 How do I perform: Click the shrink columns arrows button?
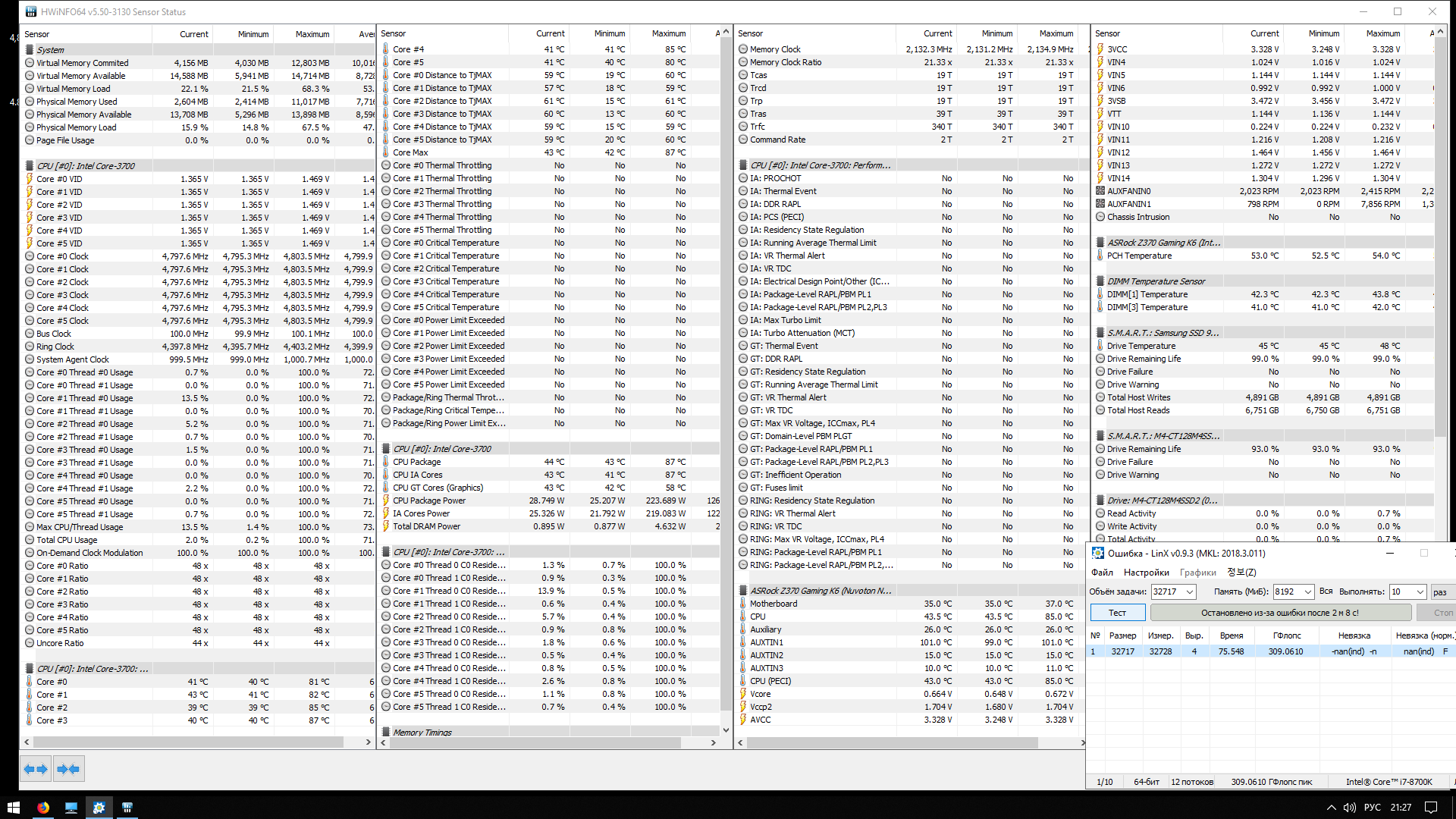[x=68, y=769]
